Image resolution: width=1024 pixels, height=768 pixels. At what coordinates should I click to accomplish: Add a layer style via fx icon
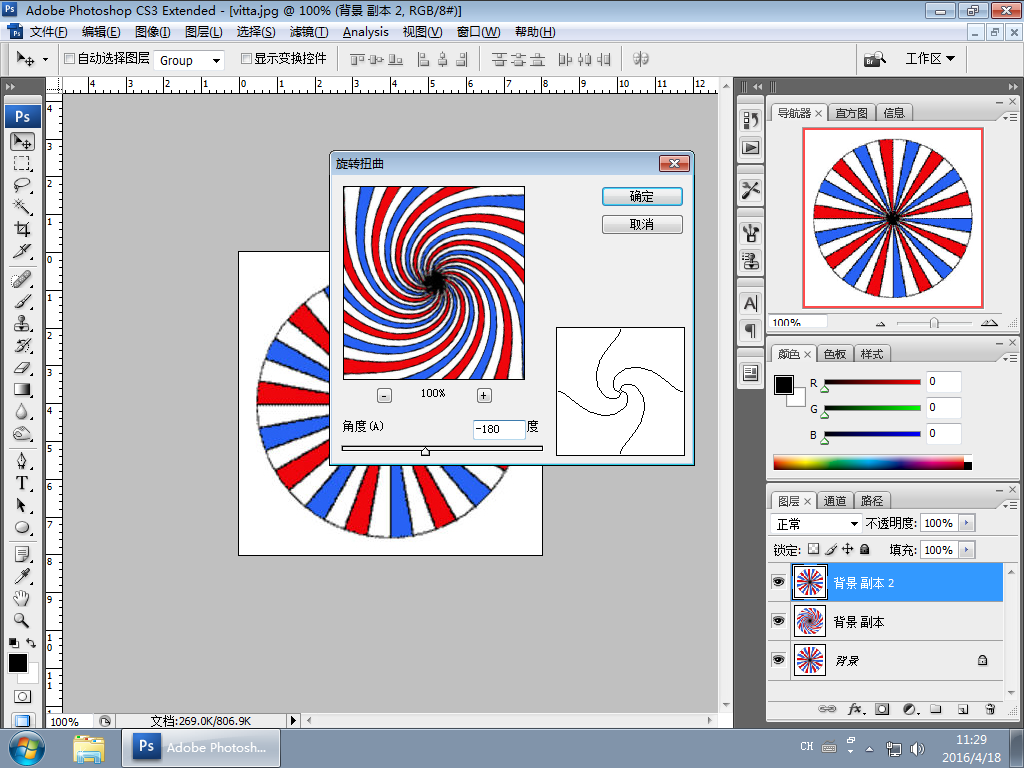855,709
